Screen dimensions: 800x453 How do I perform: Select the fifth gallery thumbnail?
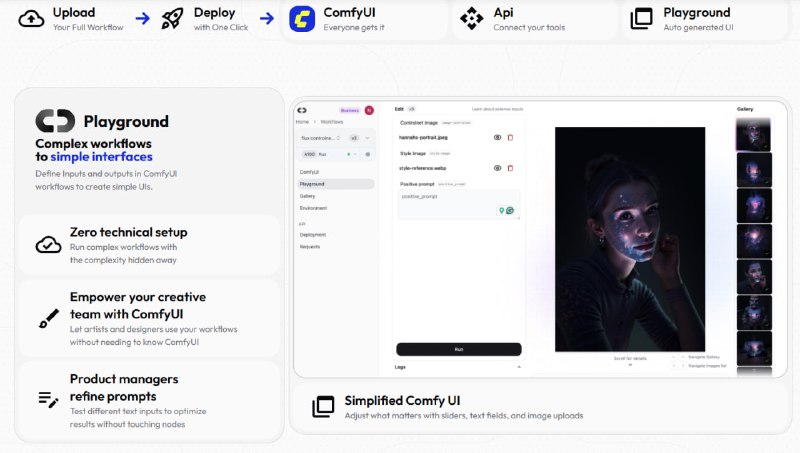click(754, 277)
